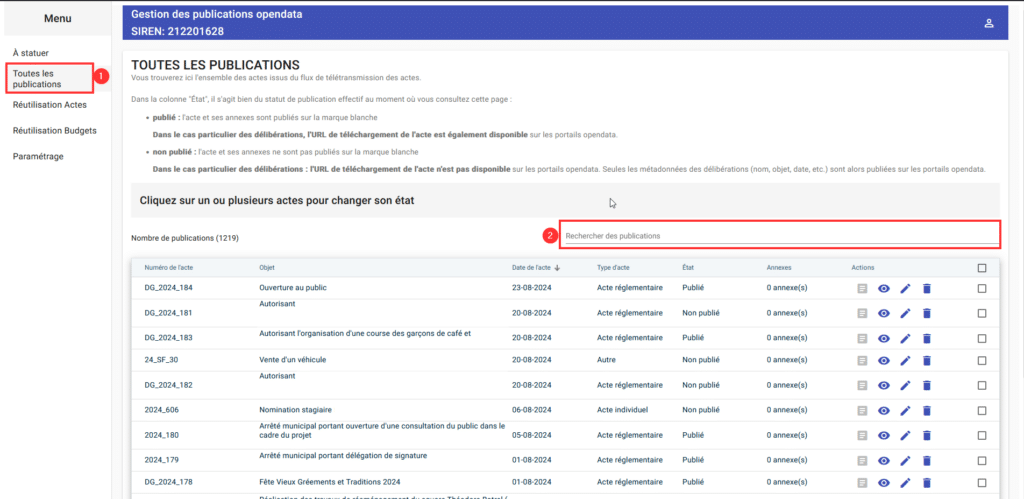Select checkbox for act 24_SF_30 row
The width and height of the screenshot is (1024, 499).
tap(981, 361)
